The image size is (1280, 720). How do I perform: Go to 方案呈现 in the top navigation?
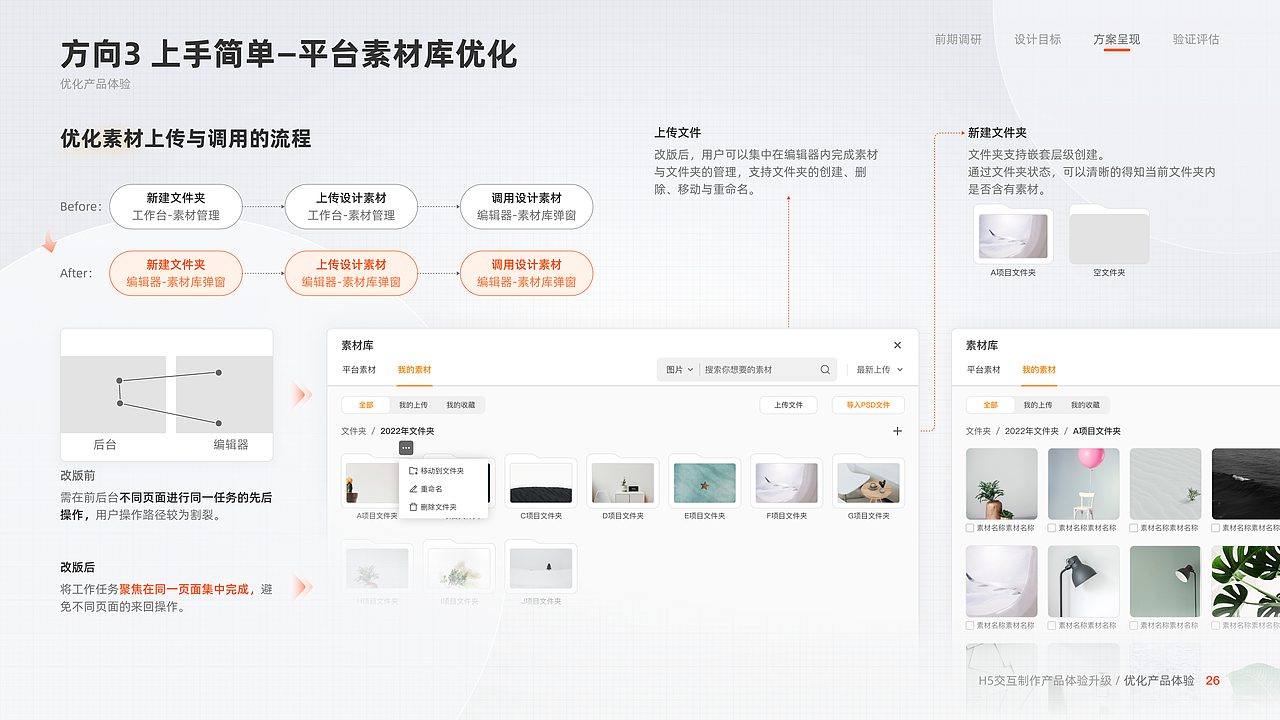click(1117, 40)
